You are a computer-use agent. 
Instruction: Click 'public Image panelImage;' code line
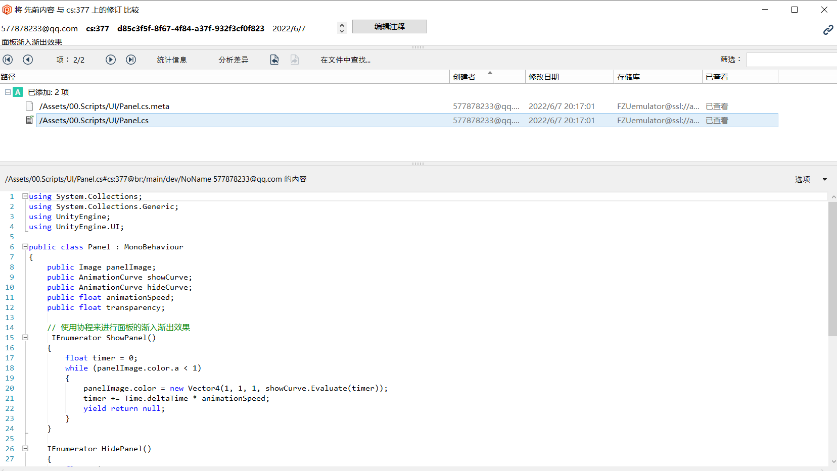click(101, 267)
